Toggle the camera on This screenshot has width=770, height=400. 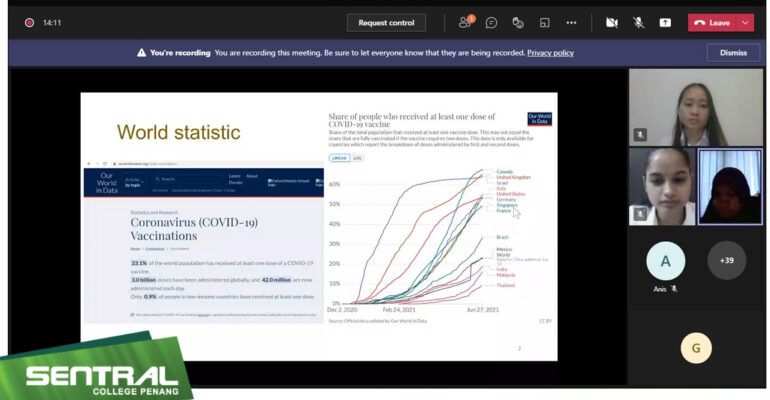[x=611, y=23]
